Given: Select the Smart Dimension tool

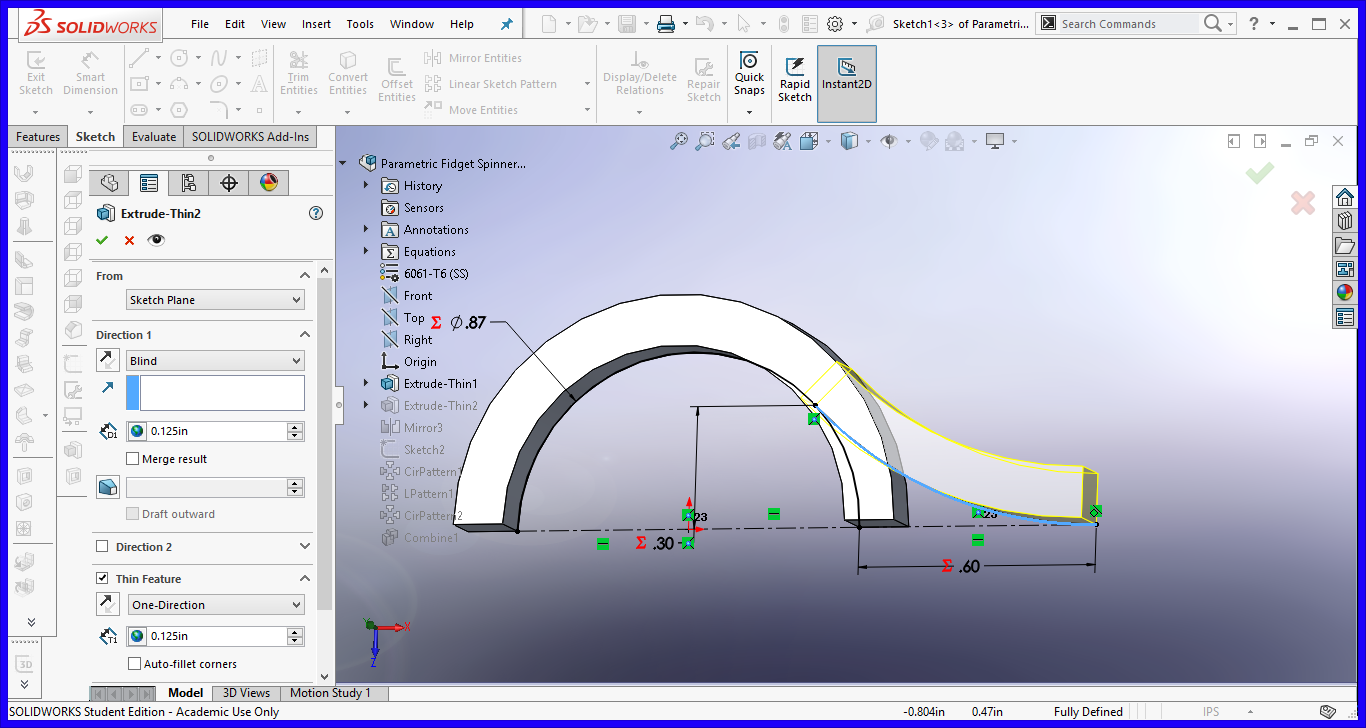Looking at the screenshot, I should coord(90,72).
